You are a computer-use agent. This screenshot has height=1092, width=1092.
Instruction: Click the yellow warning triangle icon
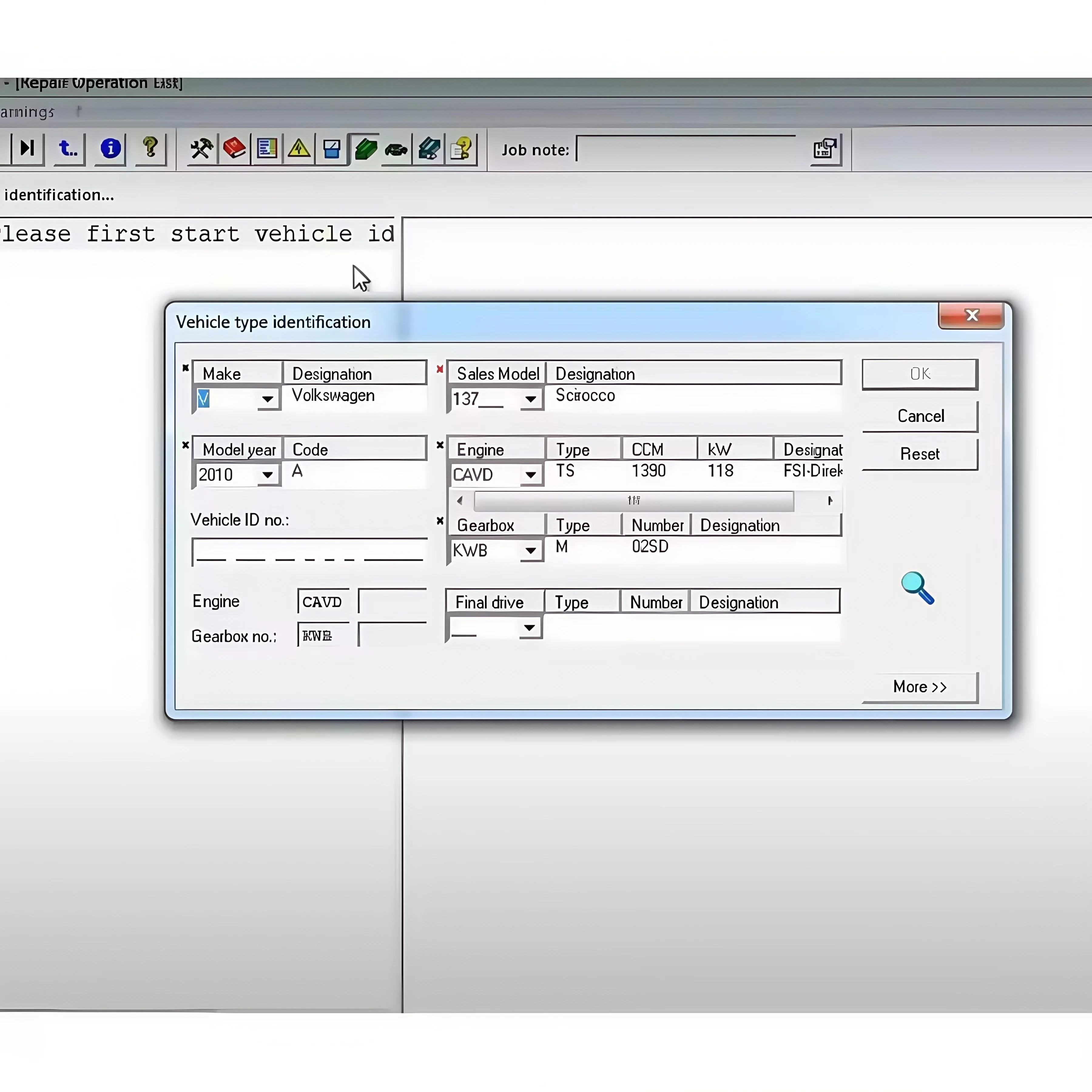(299, 149)
